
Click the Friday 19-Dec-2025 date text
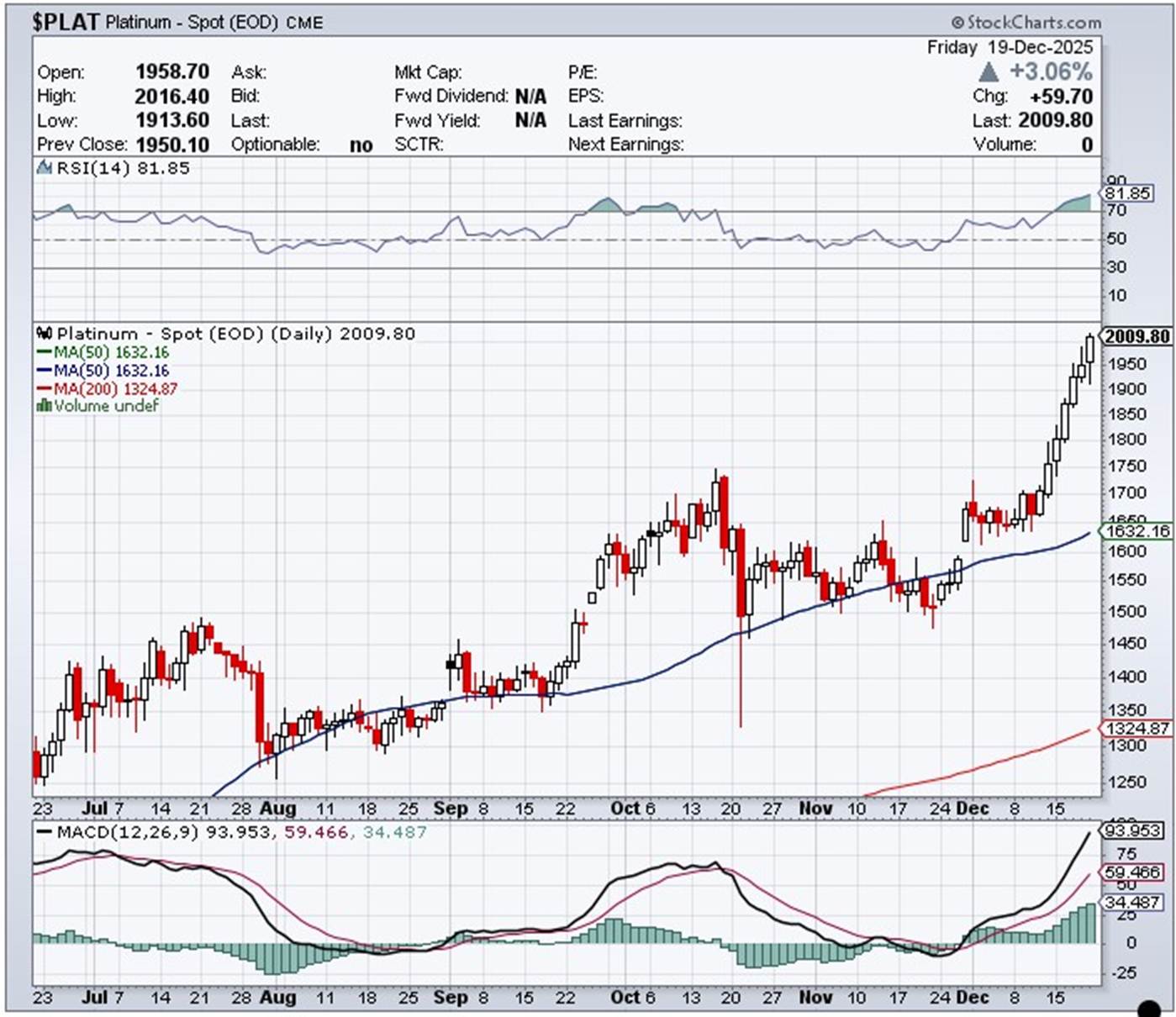click(x=1010, y=47)
